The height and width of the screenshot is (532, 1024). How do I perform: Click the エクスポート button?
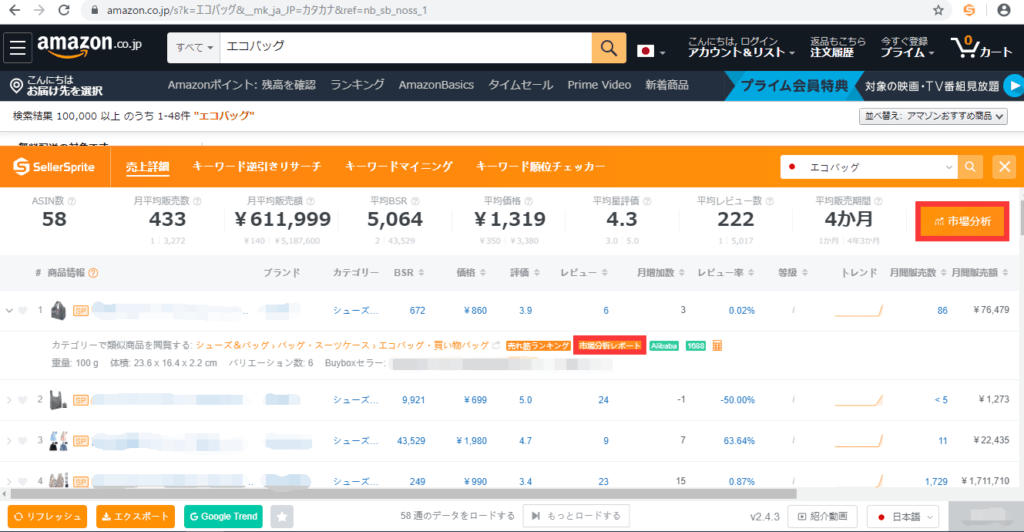(135, 516)
